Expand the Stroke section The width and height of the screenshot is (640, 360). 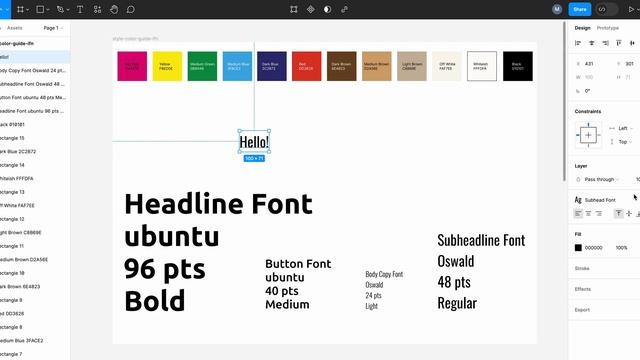[582, 268]
